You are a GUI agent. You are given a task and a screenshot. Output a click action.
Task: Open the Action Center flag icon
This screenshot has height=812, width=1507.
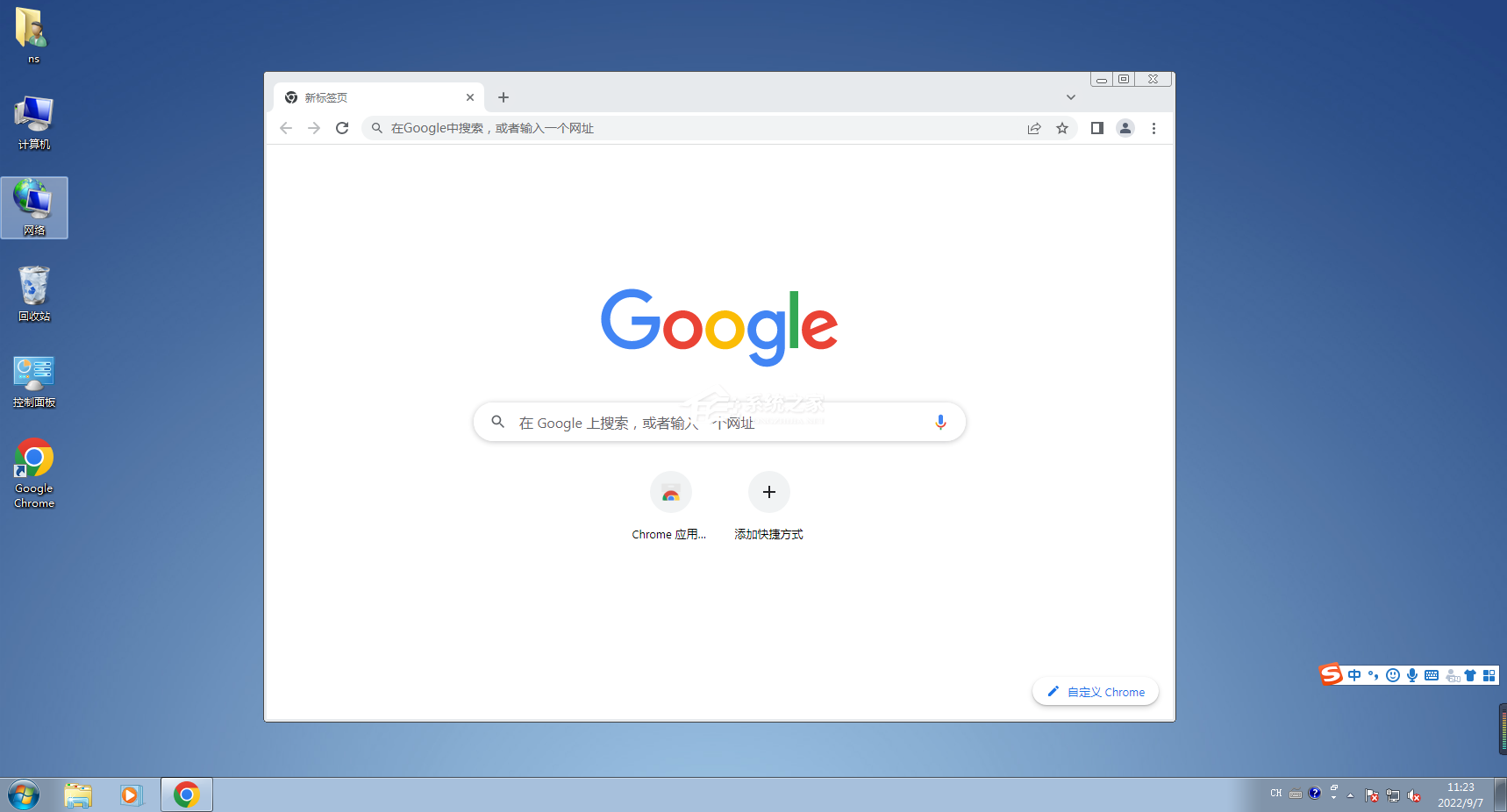click(x=1372, y=796)
